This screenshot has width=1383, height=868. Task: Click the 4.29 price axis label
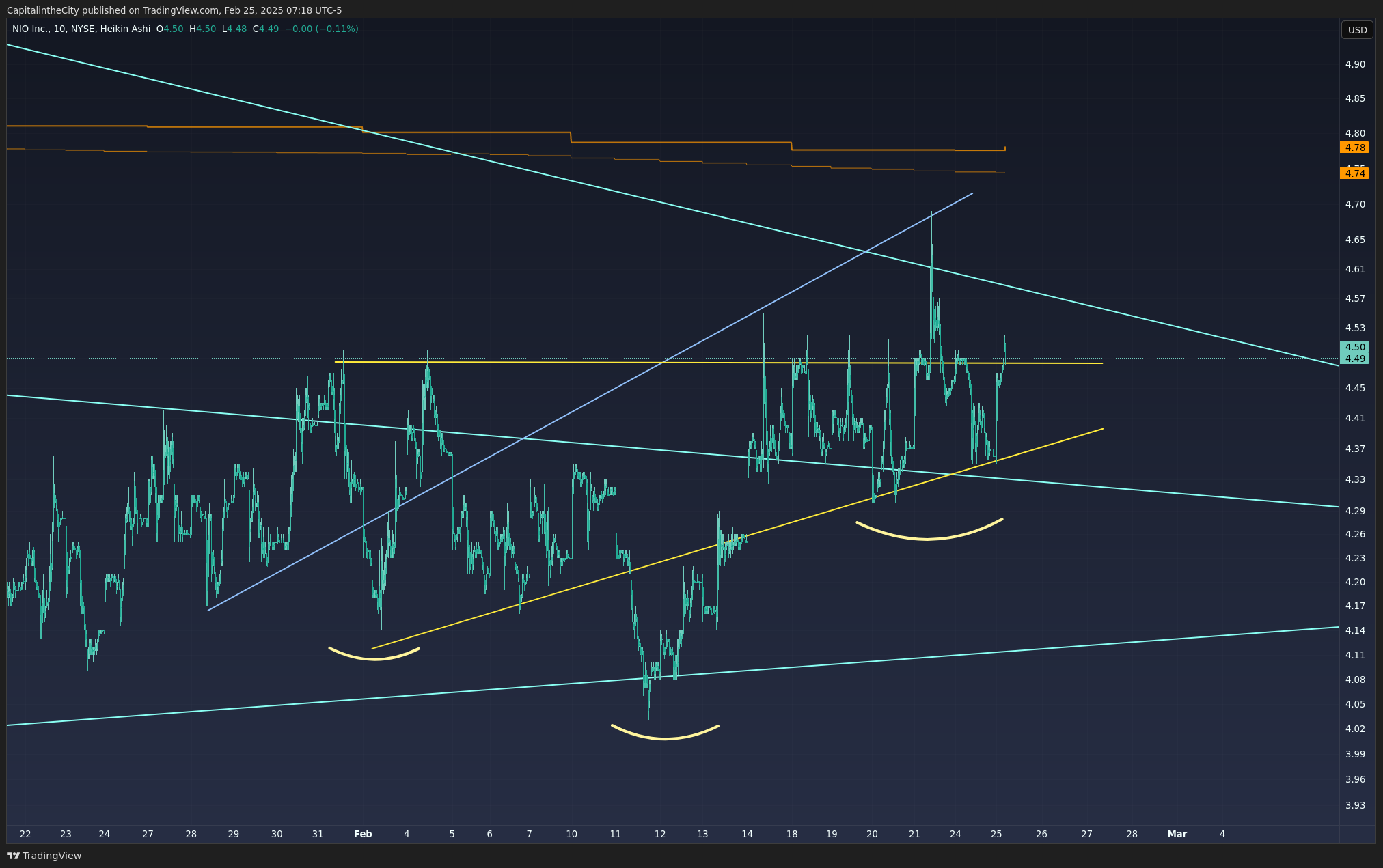[x=1355, y=511]
